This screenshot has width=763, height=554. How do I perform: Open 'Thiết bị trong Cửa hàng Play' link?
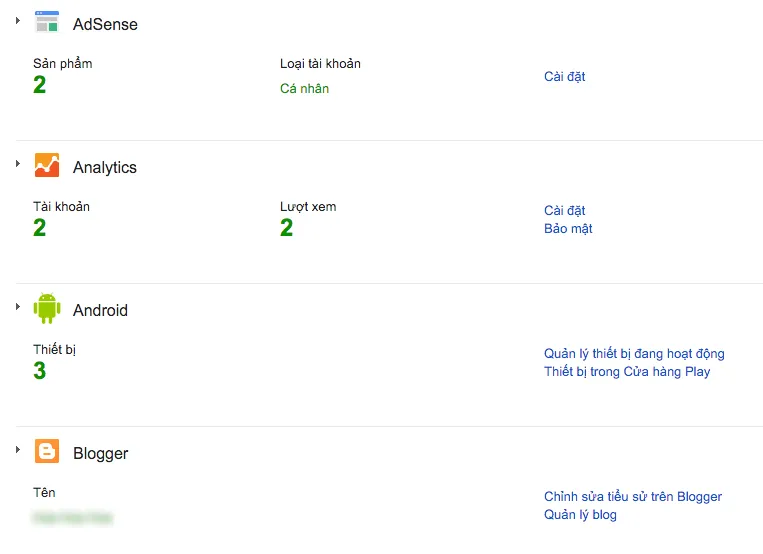click(x=627, y=371)
